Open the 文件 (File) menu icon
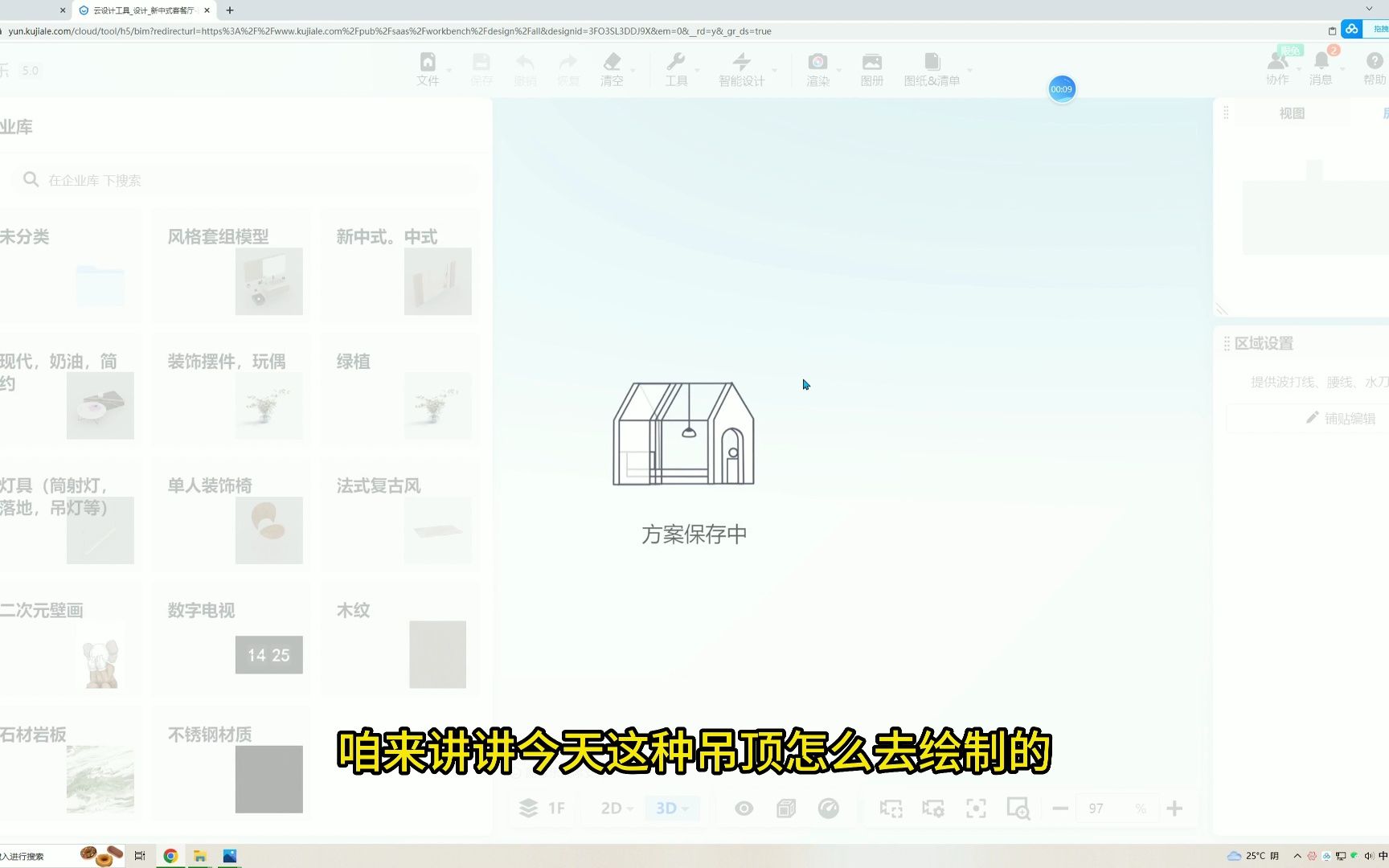 coord(428,62)
